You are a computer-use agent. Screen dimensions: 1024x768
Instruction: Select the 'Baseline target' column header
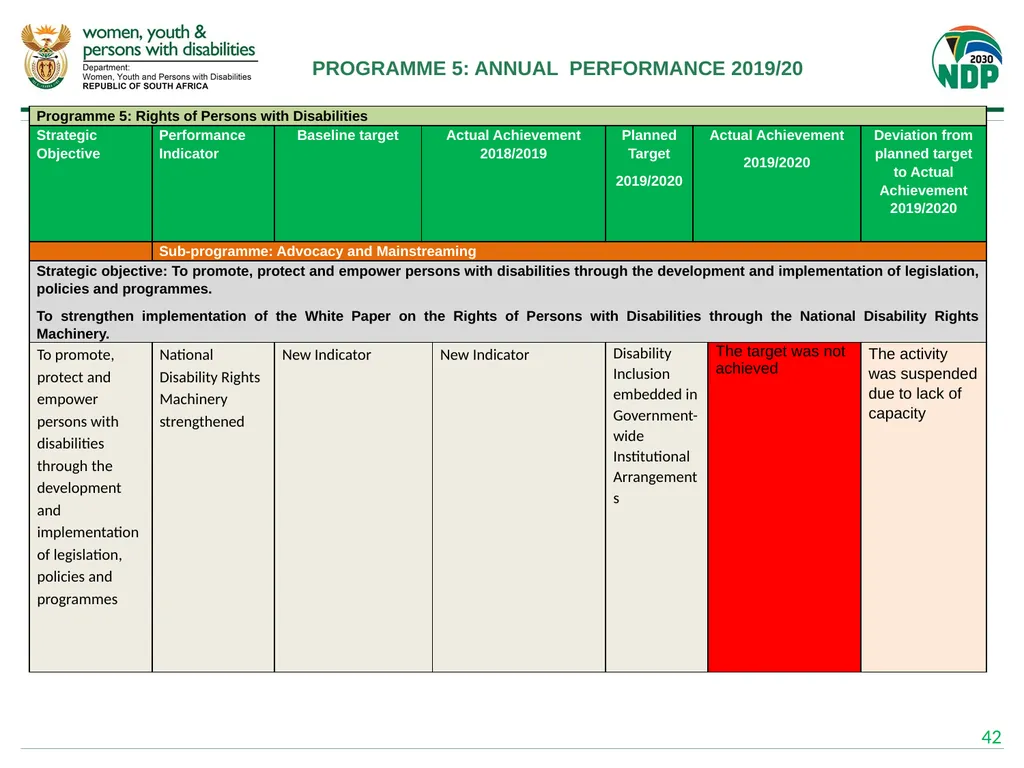click(x=348, y=184)
